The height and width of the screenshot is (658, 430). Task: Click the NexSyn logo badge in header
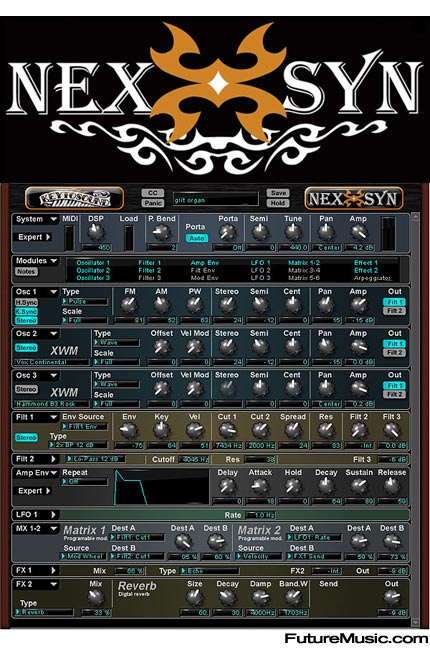(x=353, y=198)
